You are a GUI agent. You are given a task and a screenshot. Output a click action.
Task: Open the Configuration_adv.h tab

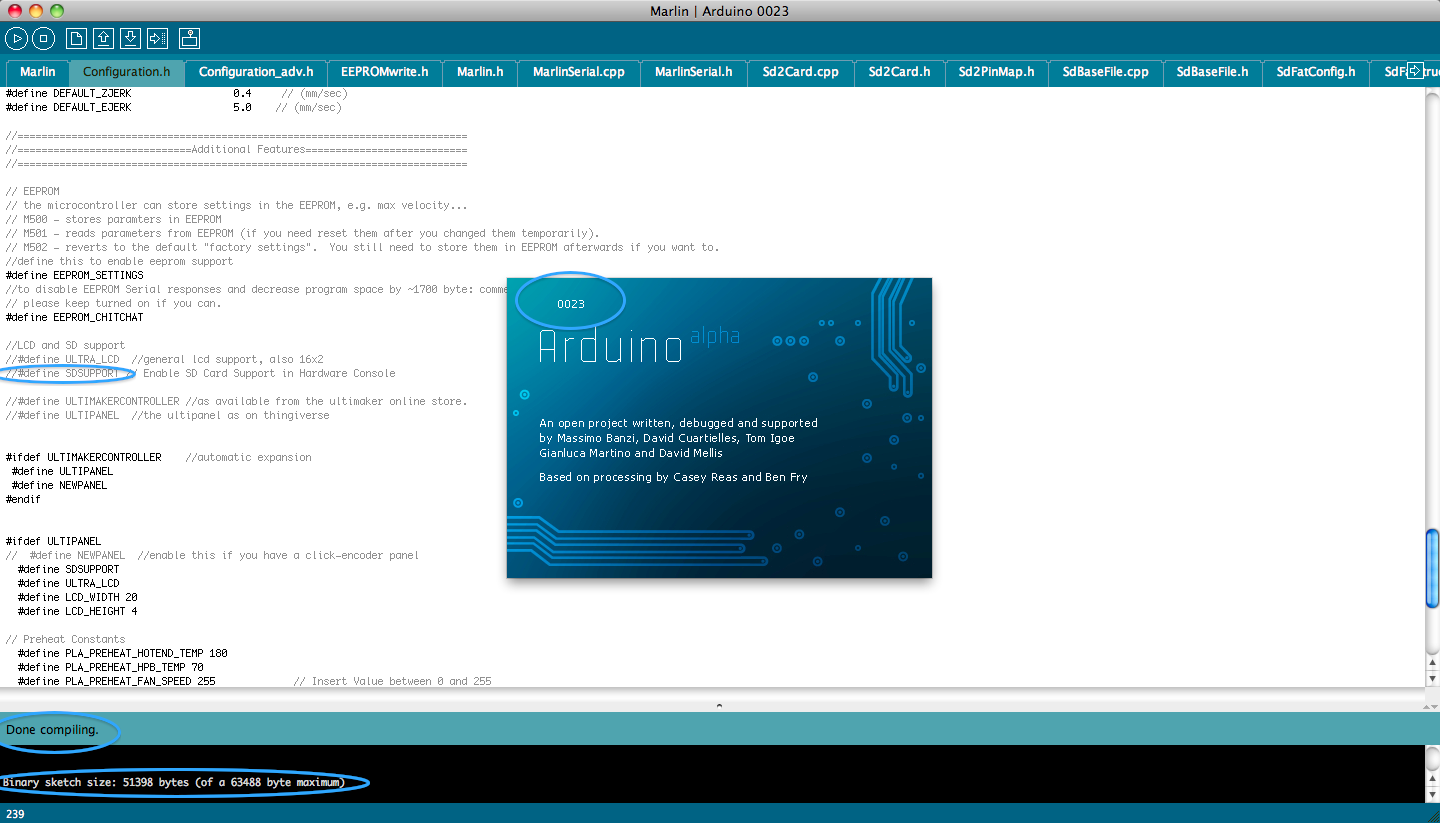[x=256, y=72]
